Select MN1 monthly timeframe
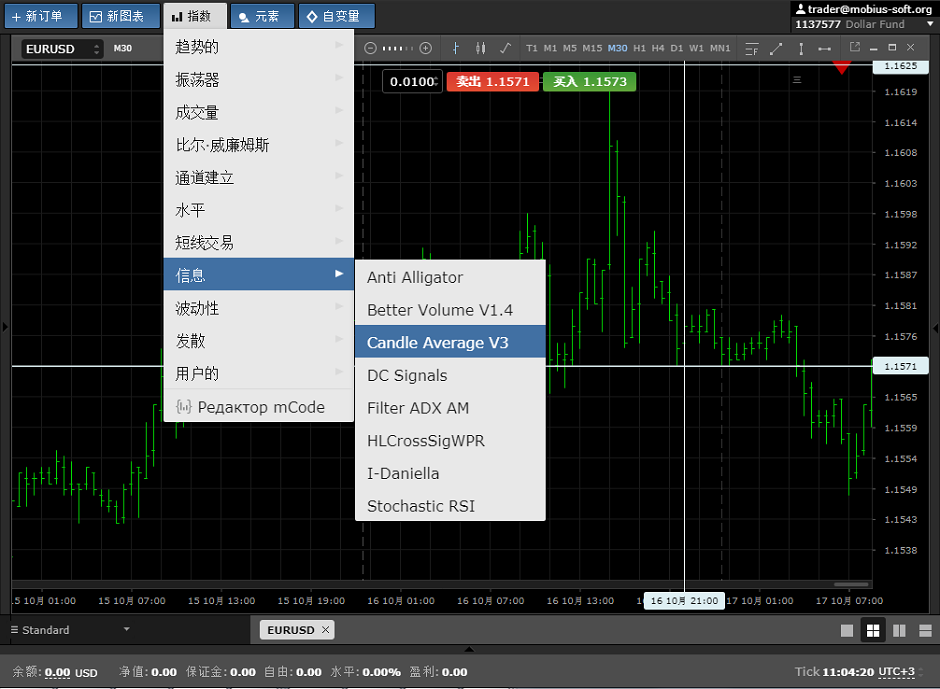Viewport: 940px width, 689px height. click(720, 49)
